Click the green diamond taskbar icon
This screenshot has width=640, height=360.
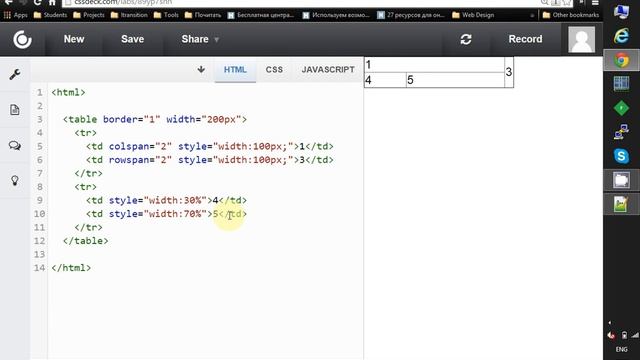621,108
